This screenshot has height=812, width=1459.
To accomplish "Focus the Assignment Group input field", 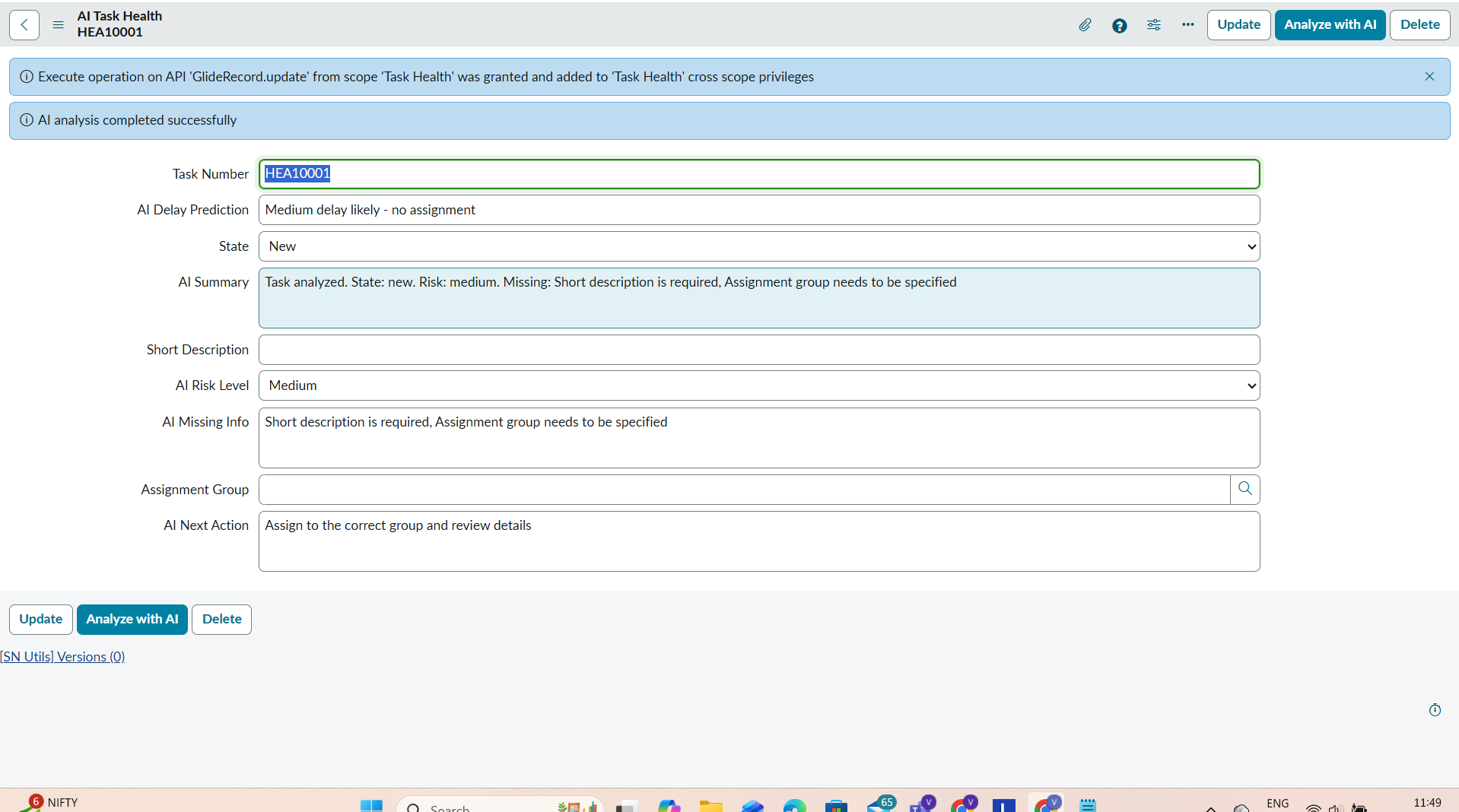I will [743, 490].
